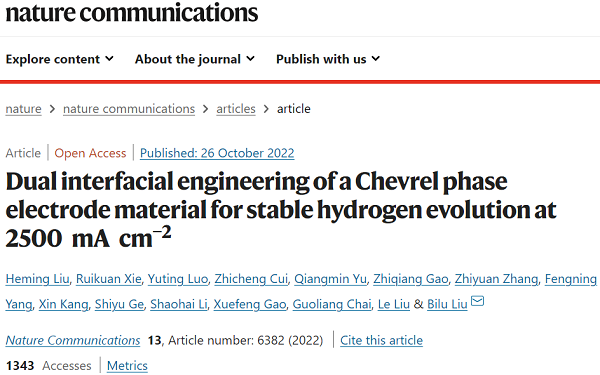This screenshot has height=375, width=600.
Task: Click the italic Nature Communications journal link
Action: [73, 340]
